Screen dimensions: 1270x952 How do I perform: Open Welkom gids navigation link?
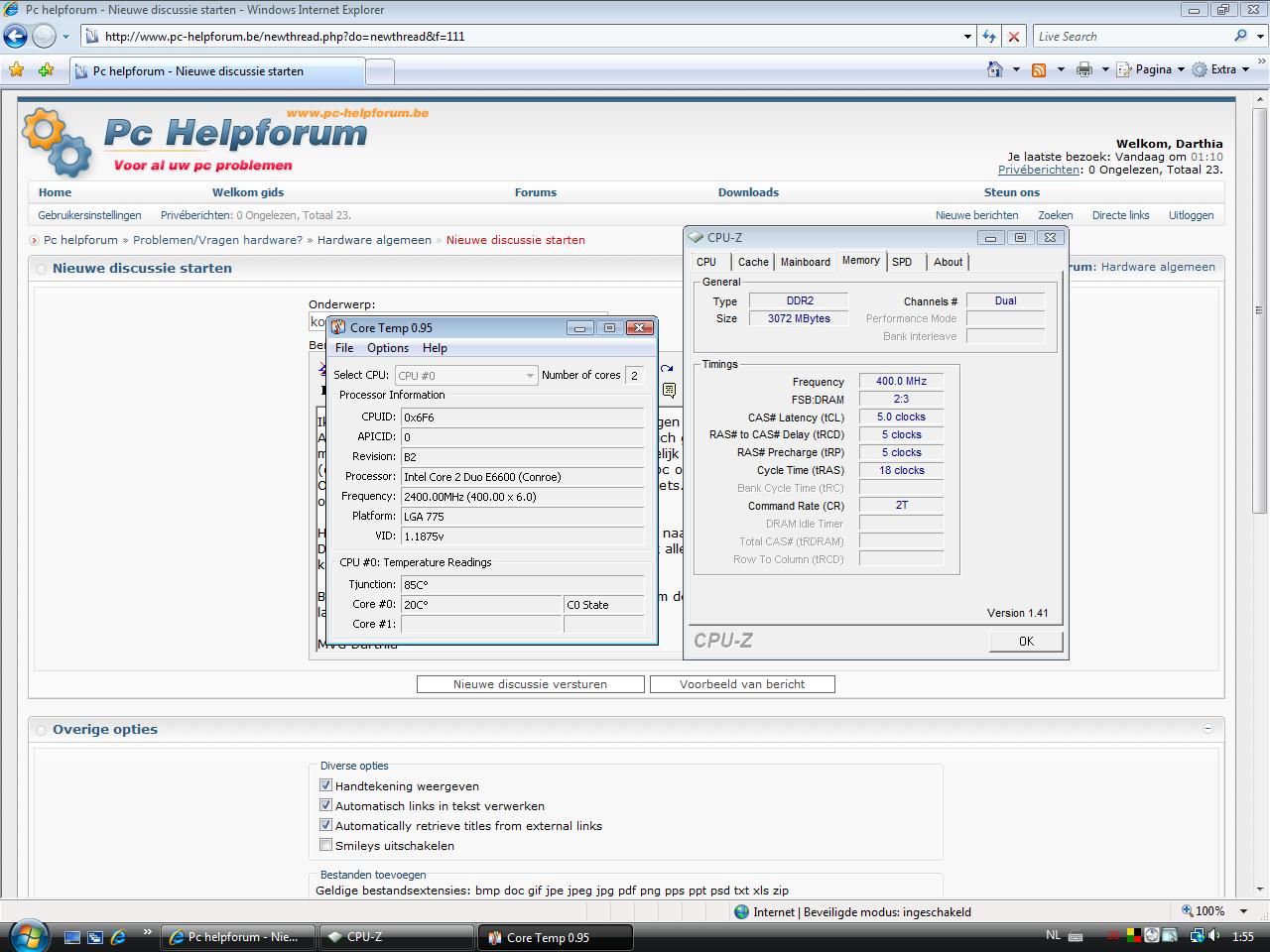[x=248, y=192]
